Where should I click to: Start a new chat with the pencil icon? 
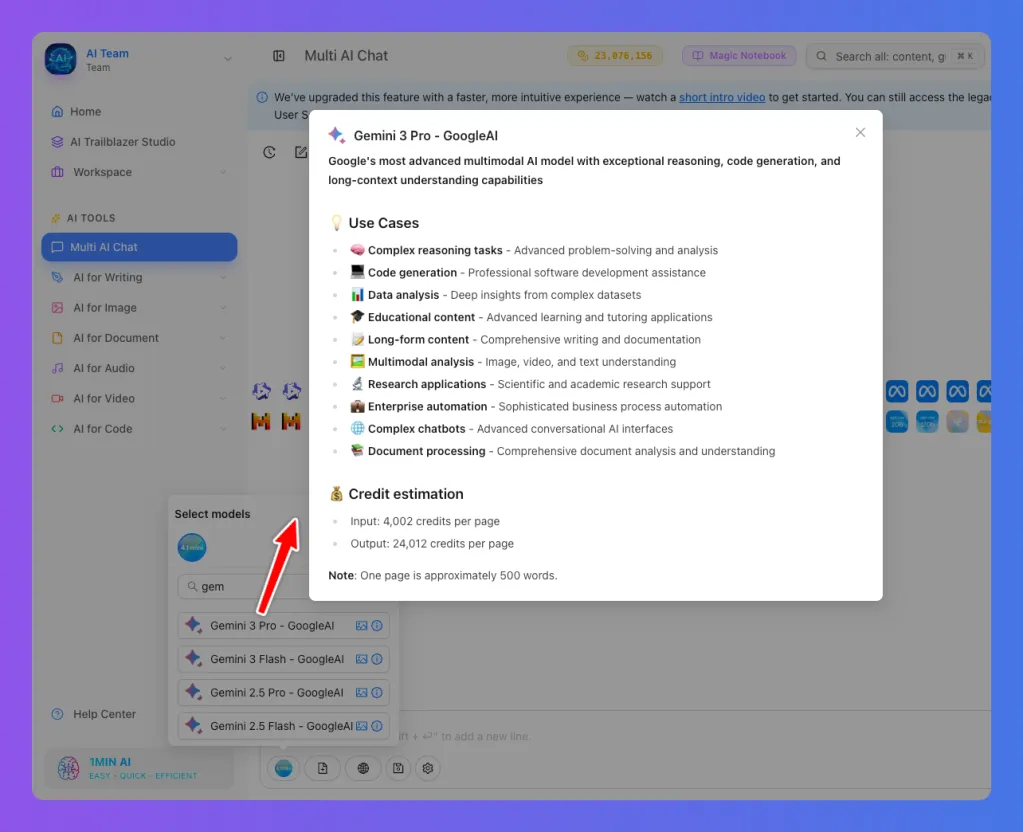[x=301, y=152]
